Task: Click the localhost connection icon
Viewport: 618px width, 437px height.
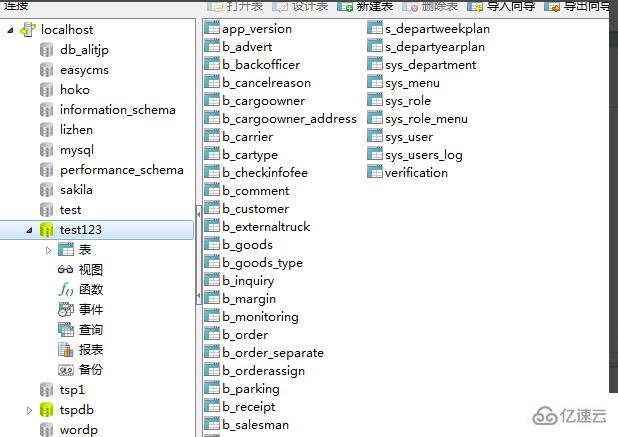Action: (x=28, y=30)
